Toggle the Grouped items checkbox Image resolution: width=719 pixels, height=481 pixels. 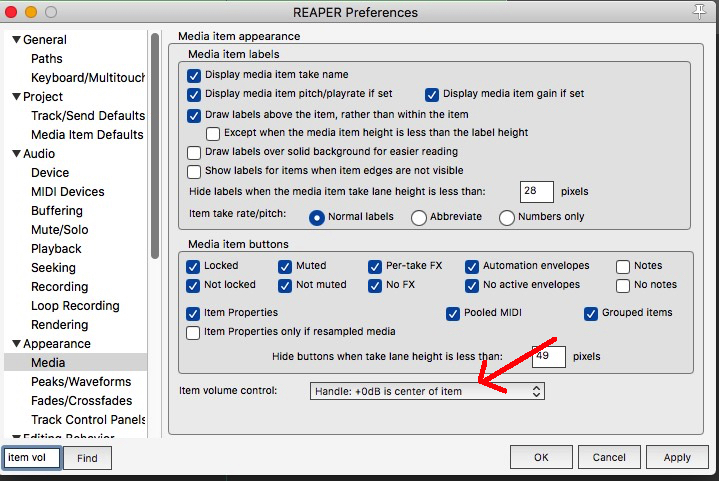(591, 314)
